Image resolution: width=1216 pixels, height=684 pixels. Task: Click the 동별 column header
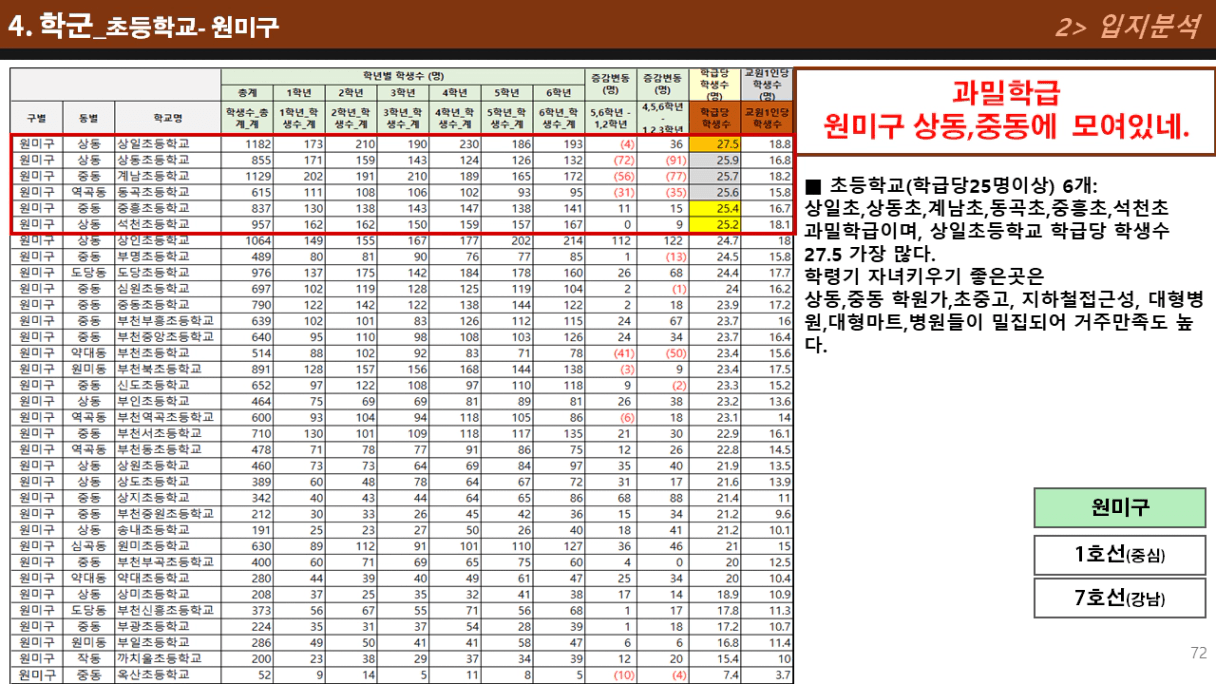click(x=88, y=118)
